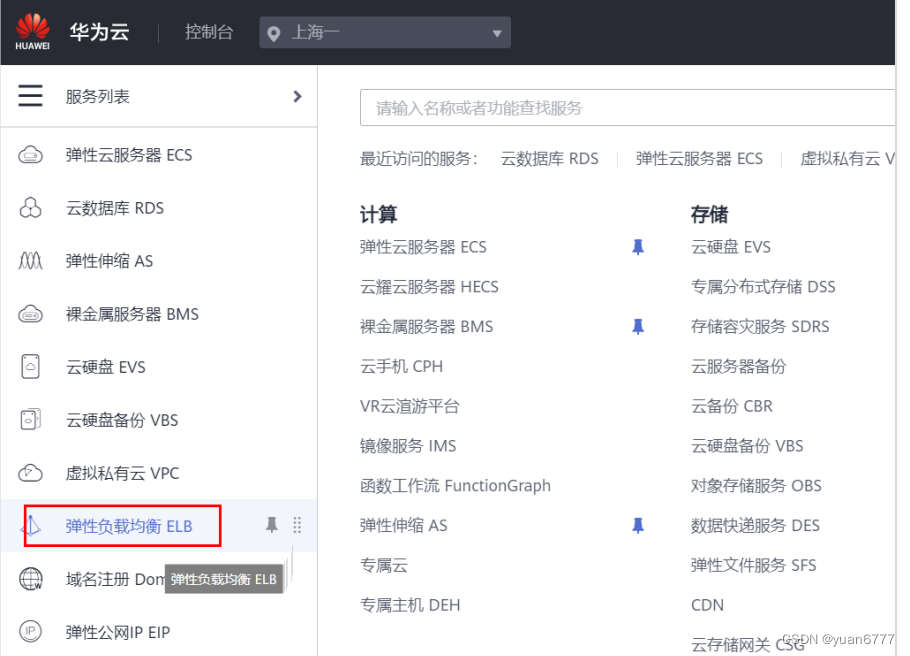Open 专属云 service
Viewport: 910px width, 656px height.
[x=384, y=565]
